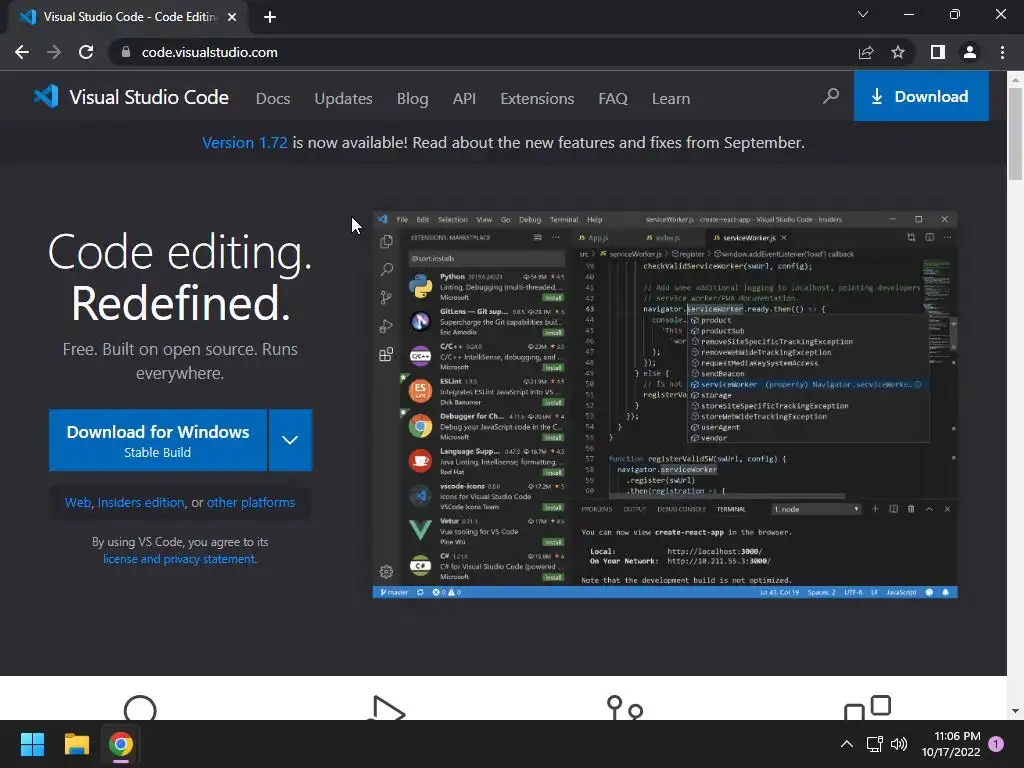Open the Extensions menu item
Viewport: 1024px width, 768px height.
coord(537,99)
